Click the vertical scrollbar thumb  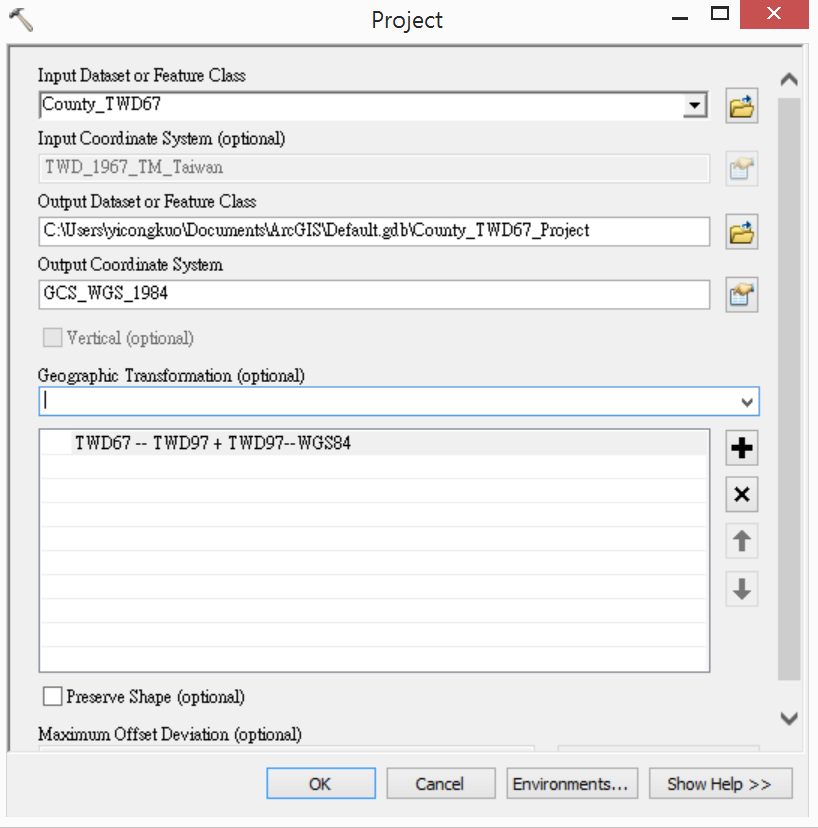789,389
